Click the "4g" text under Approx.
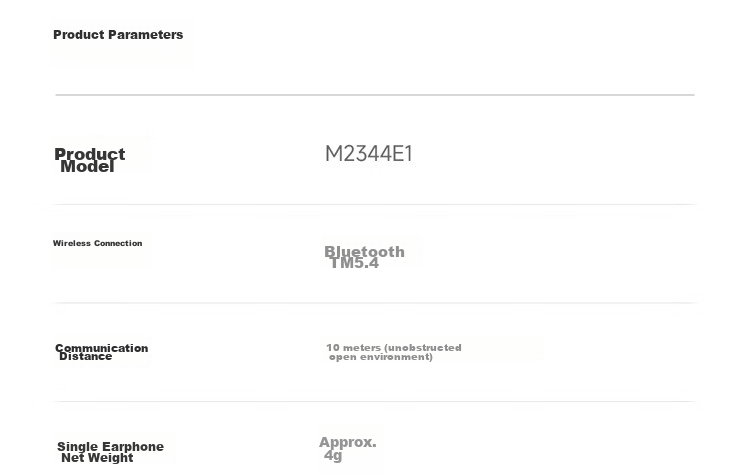Image resolution: width=750 pixels, height=475 pixels. click(333, 456)
